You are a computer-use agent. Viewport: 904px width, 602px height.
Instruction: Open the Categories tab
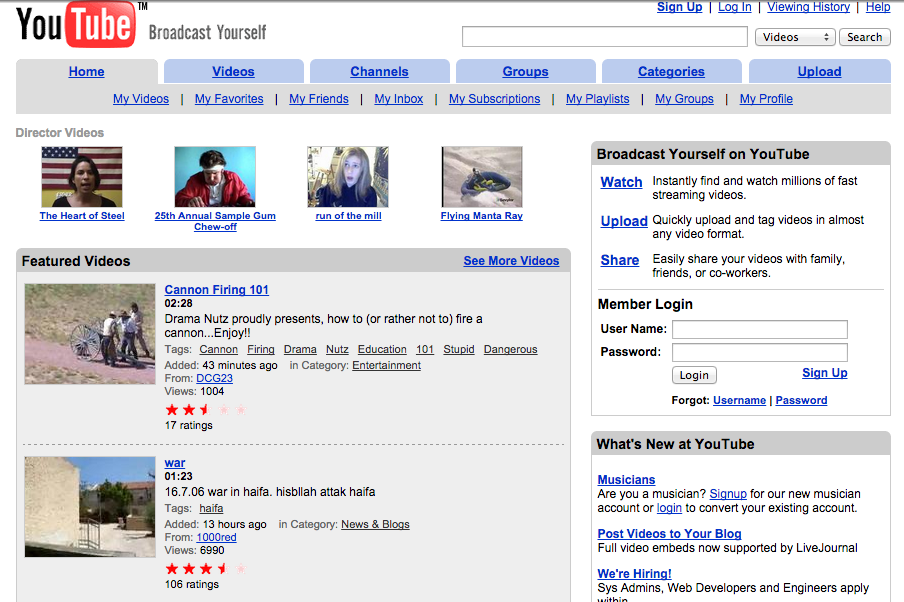(x=671, y=72)
